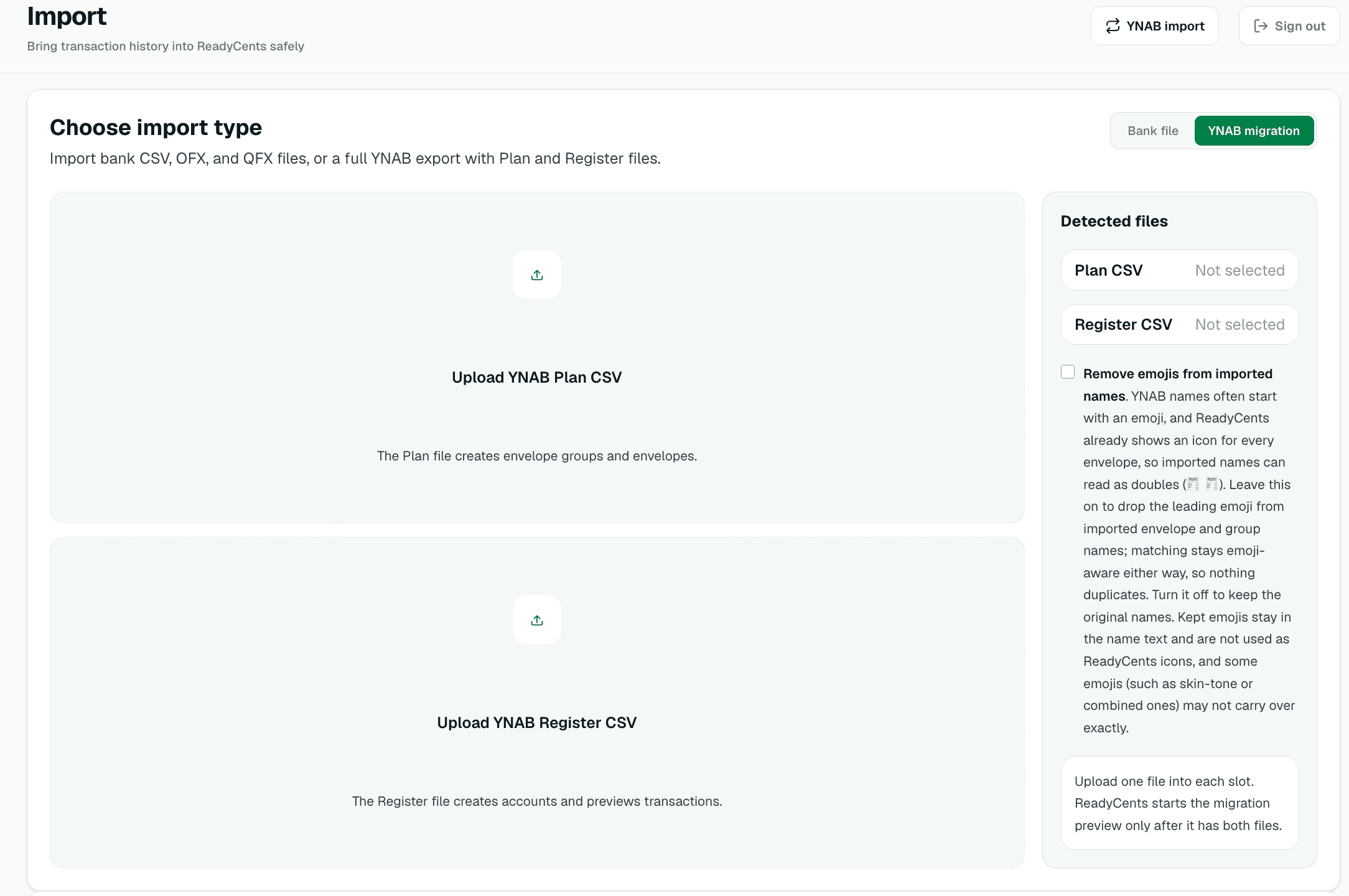Select the Register CSV detected file row

tap(1179, 324)
